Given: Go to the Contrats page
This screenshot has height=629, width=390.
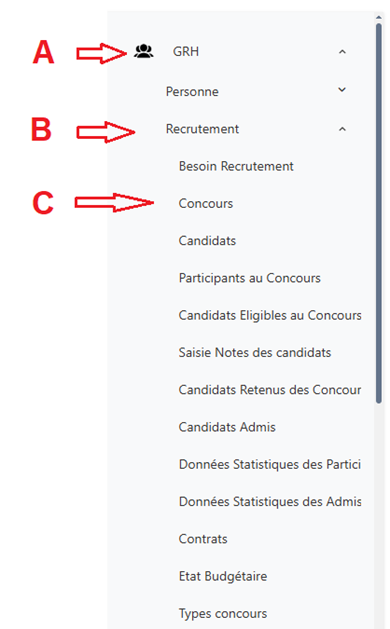Looking at the screenshot, I should pyautogui.click(x=203, y=539).
